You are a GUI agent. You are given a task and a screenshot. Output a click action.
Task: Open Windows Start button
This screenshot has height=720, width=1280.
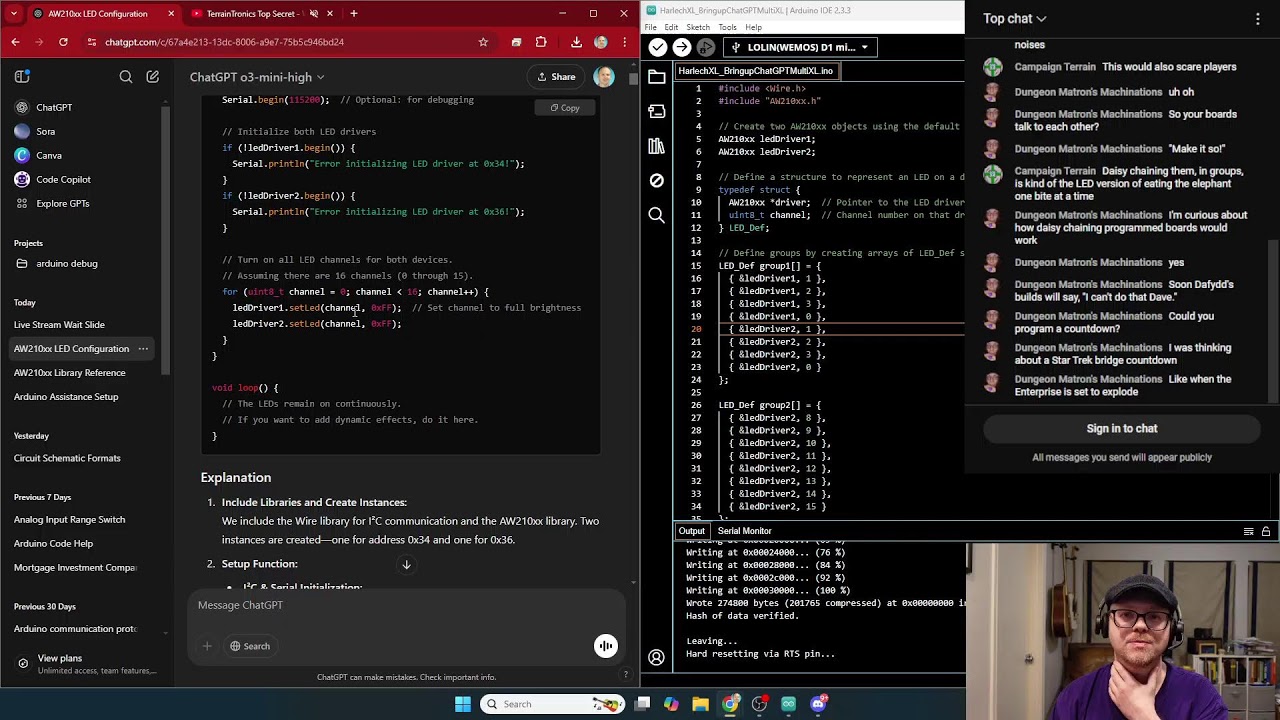pos(462,704)
